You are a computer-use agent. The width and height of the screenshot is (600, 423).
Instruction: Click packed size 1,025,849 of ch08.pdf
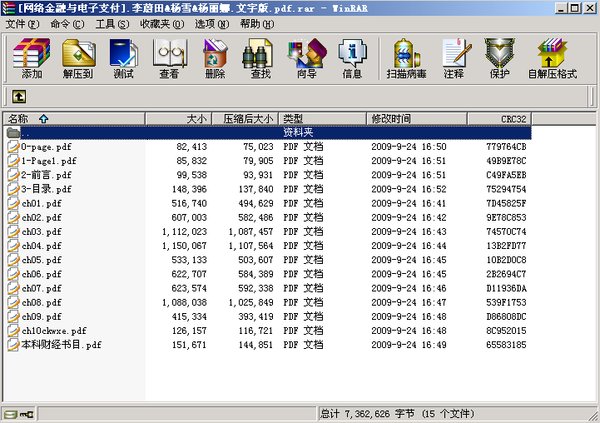[251, 302]
